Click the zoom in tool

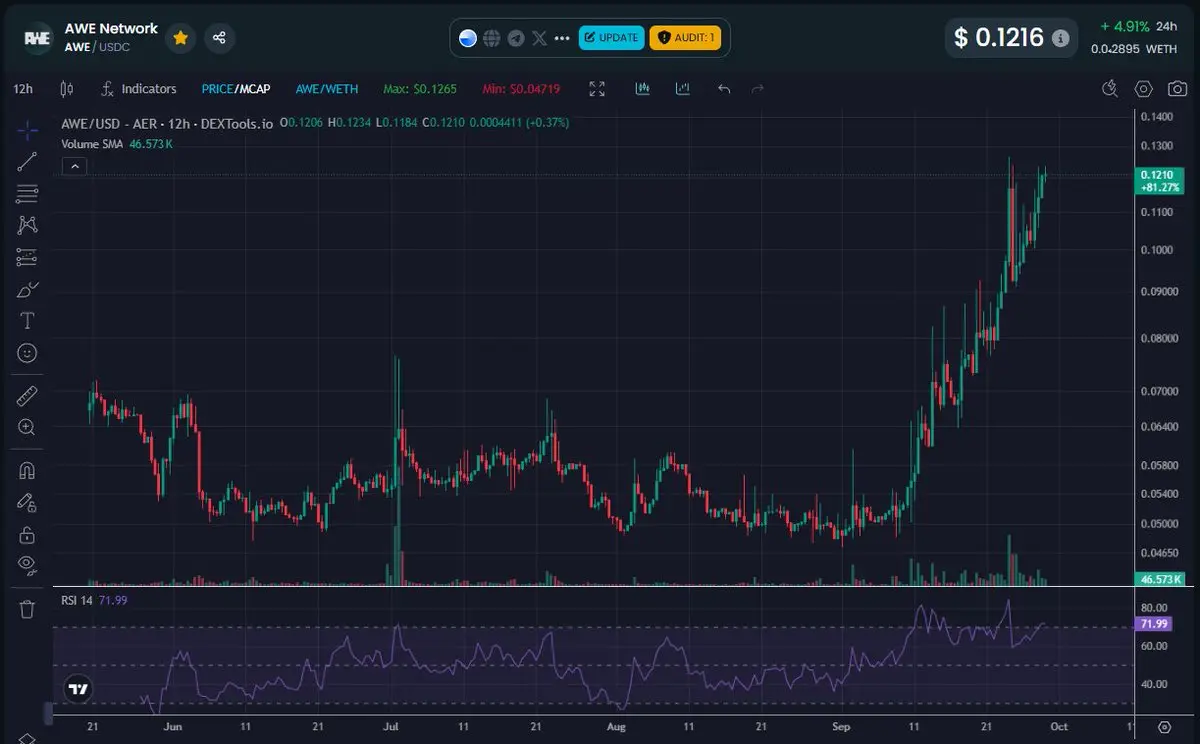click(27, 427)
